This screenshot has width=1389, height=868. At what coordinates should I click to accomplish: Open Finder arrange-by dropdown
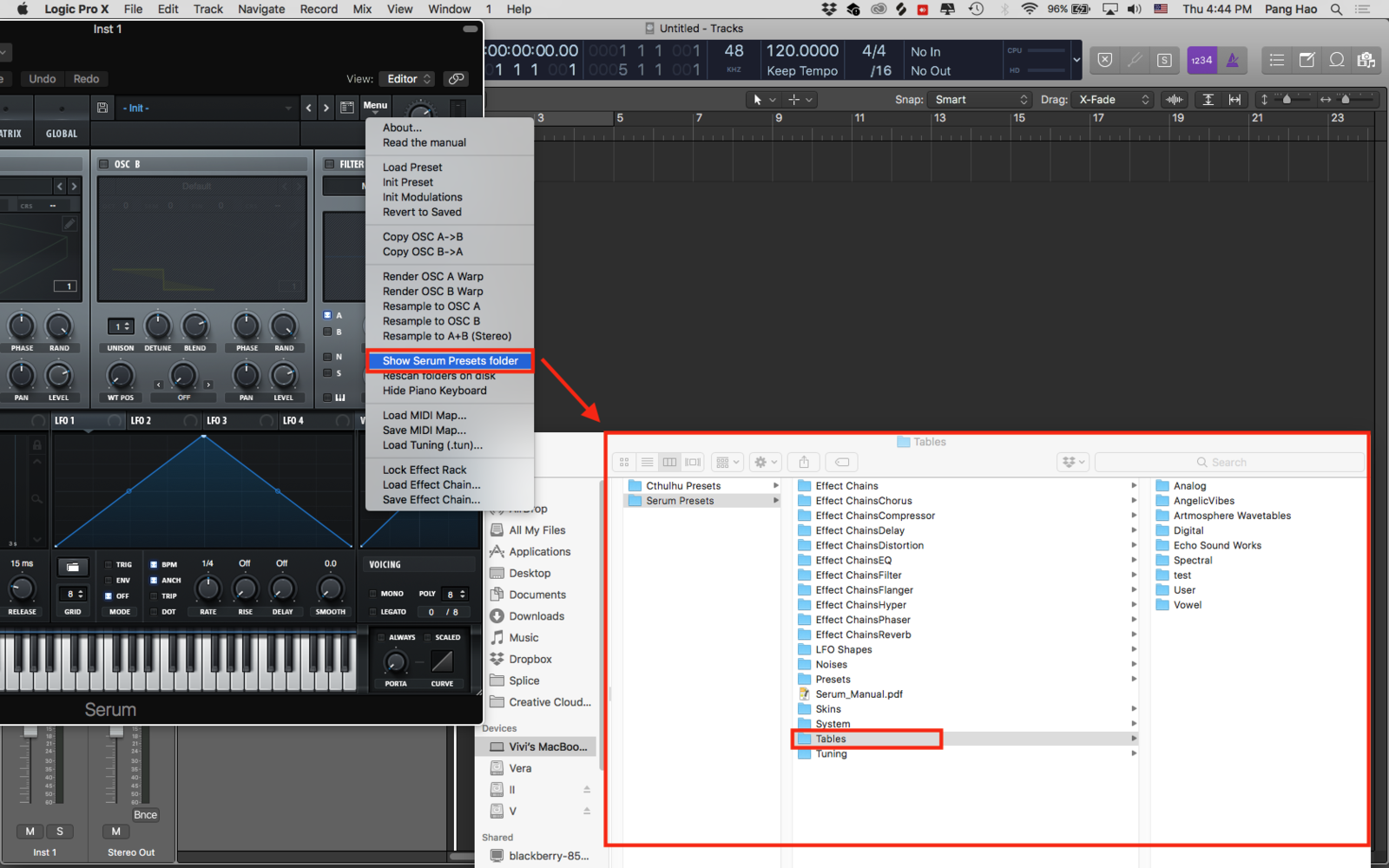click(727, 463)
